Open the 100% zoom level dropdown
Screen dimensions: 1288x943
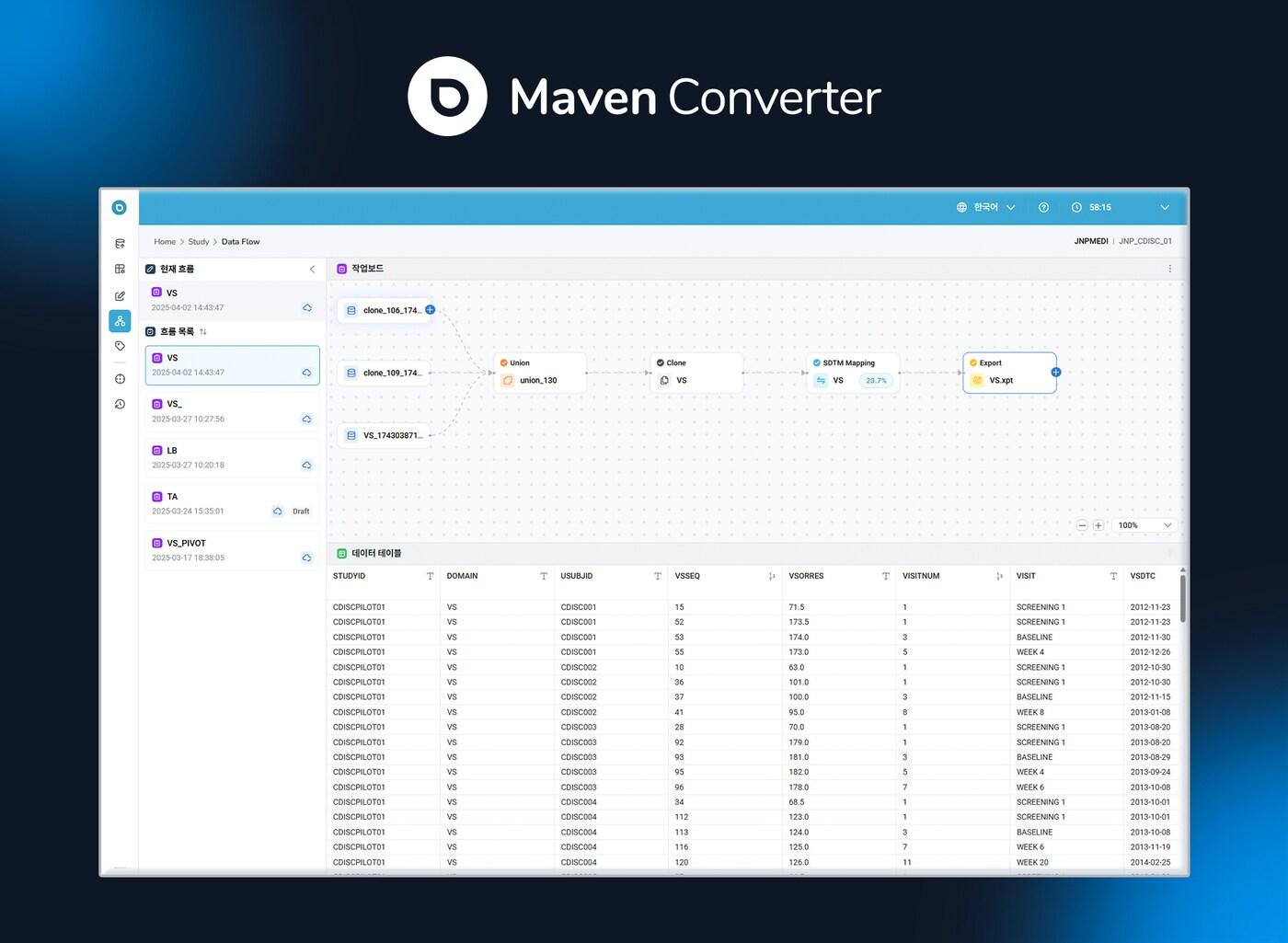[1144, 525]
